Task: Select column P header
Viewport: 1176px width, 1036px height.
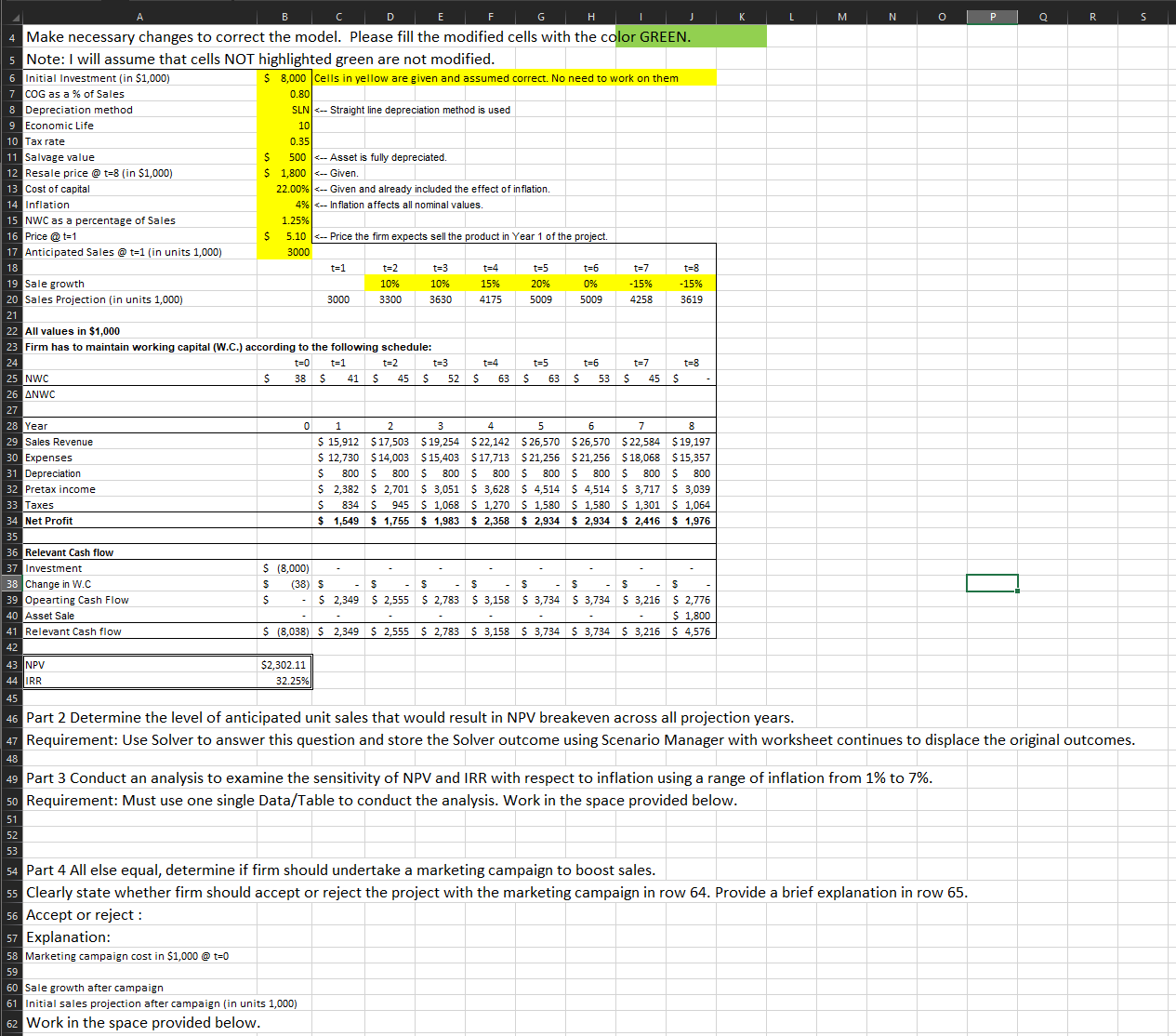Action: (992, 16)
